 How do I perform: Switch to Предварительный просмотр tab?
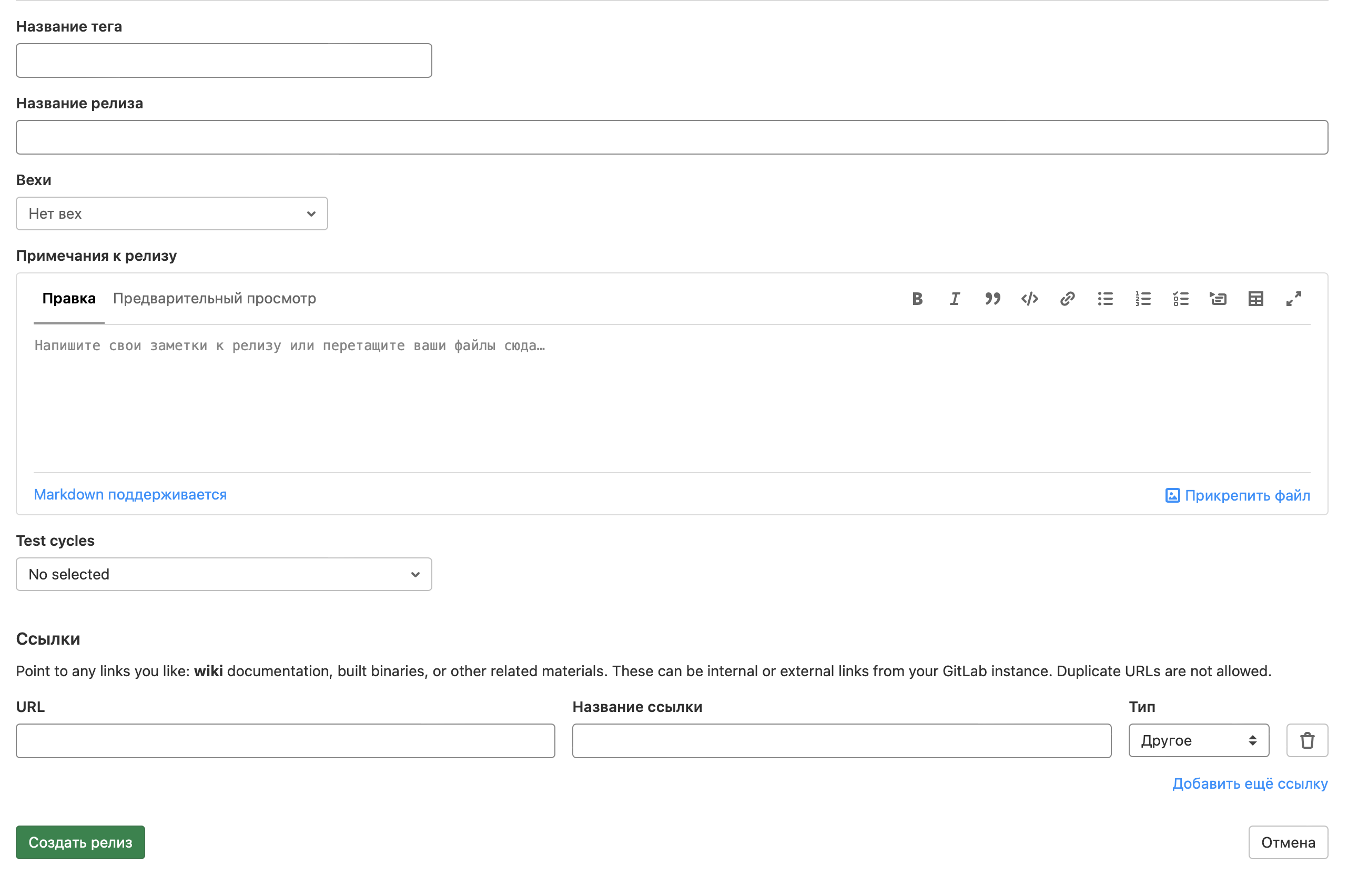(x=215, y=298)
